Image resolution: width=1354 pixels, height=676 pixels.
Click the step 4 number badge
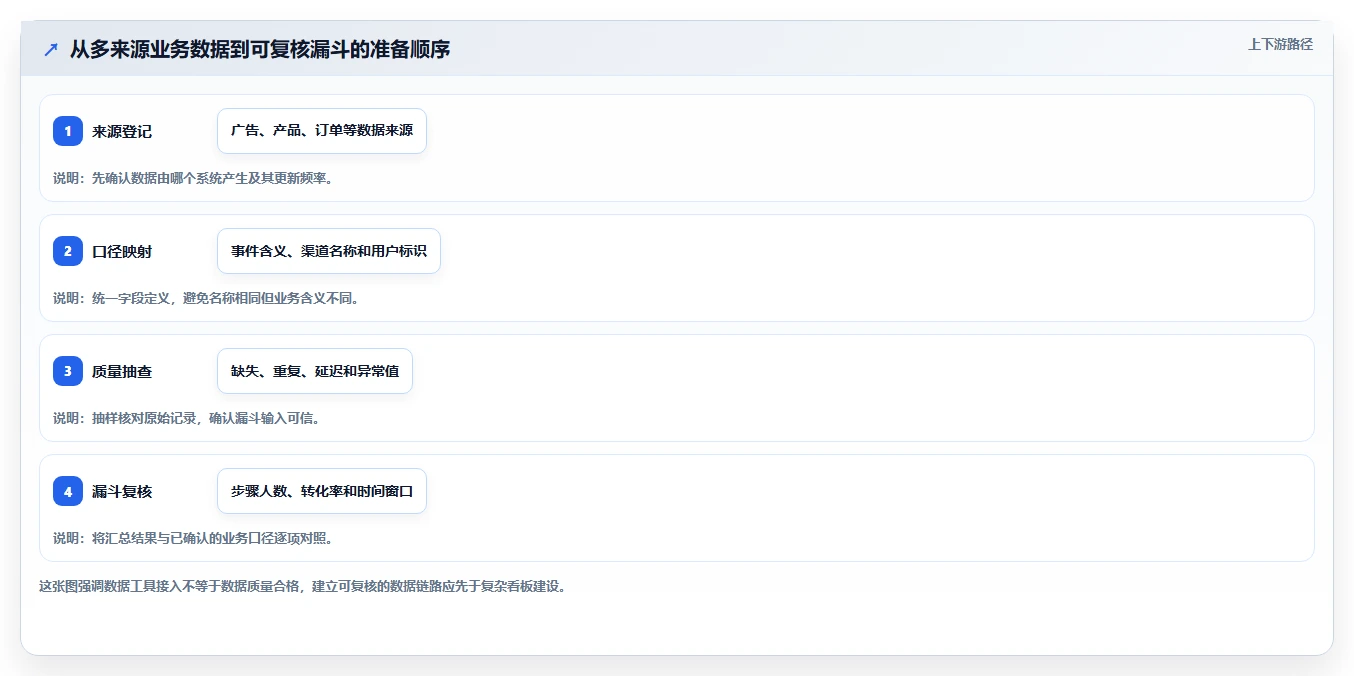(x=68, y=491)
